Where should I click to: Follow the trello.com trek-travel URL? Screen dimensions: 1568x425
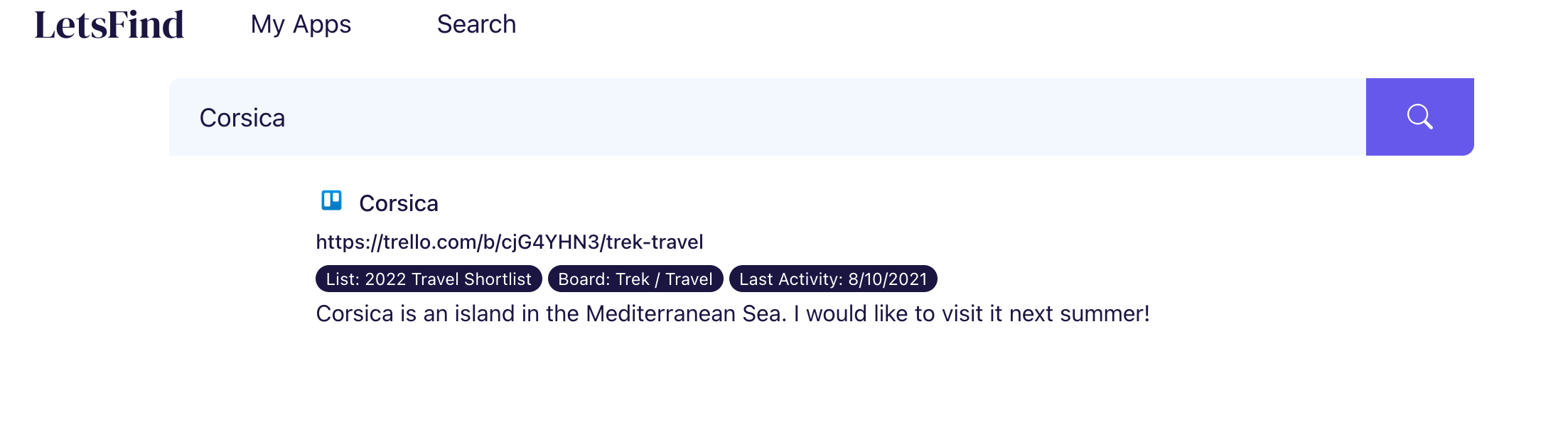click(510, 242)
